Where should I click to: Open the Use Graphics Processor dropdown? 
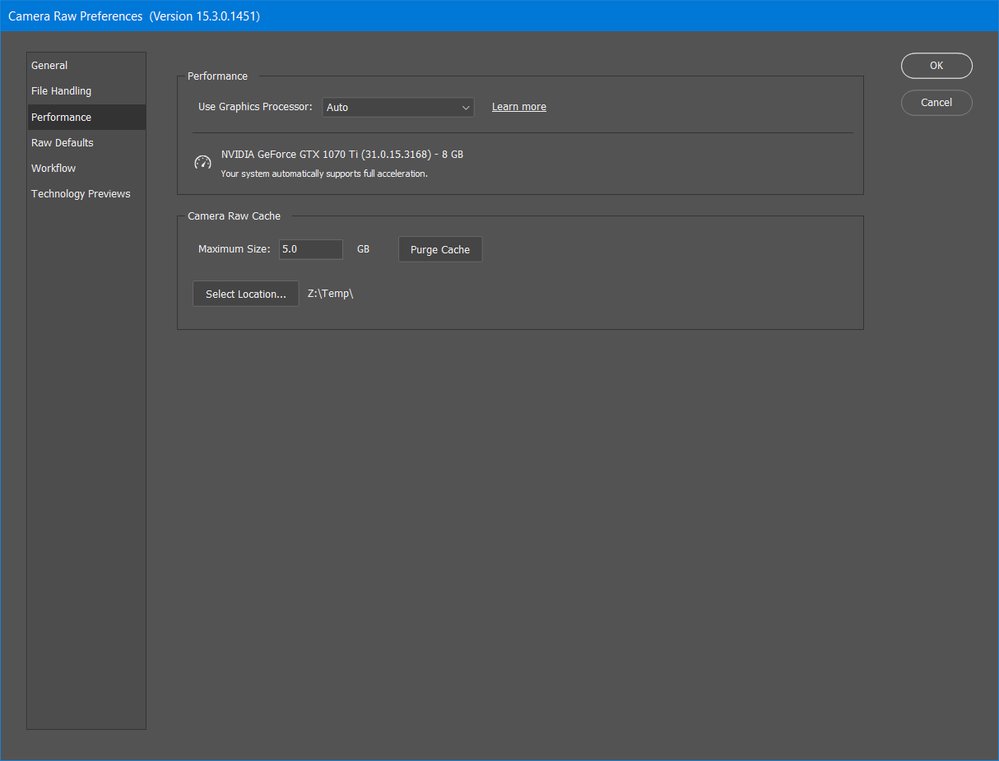(x=398, y=107)
